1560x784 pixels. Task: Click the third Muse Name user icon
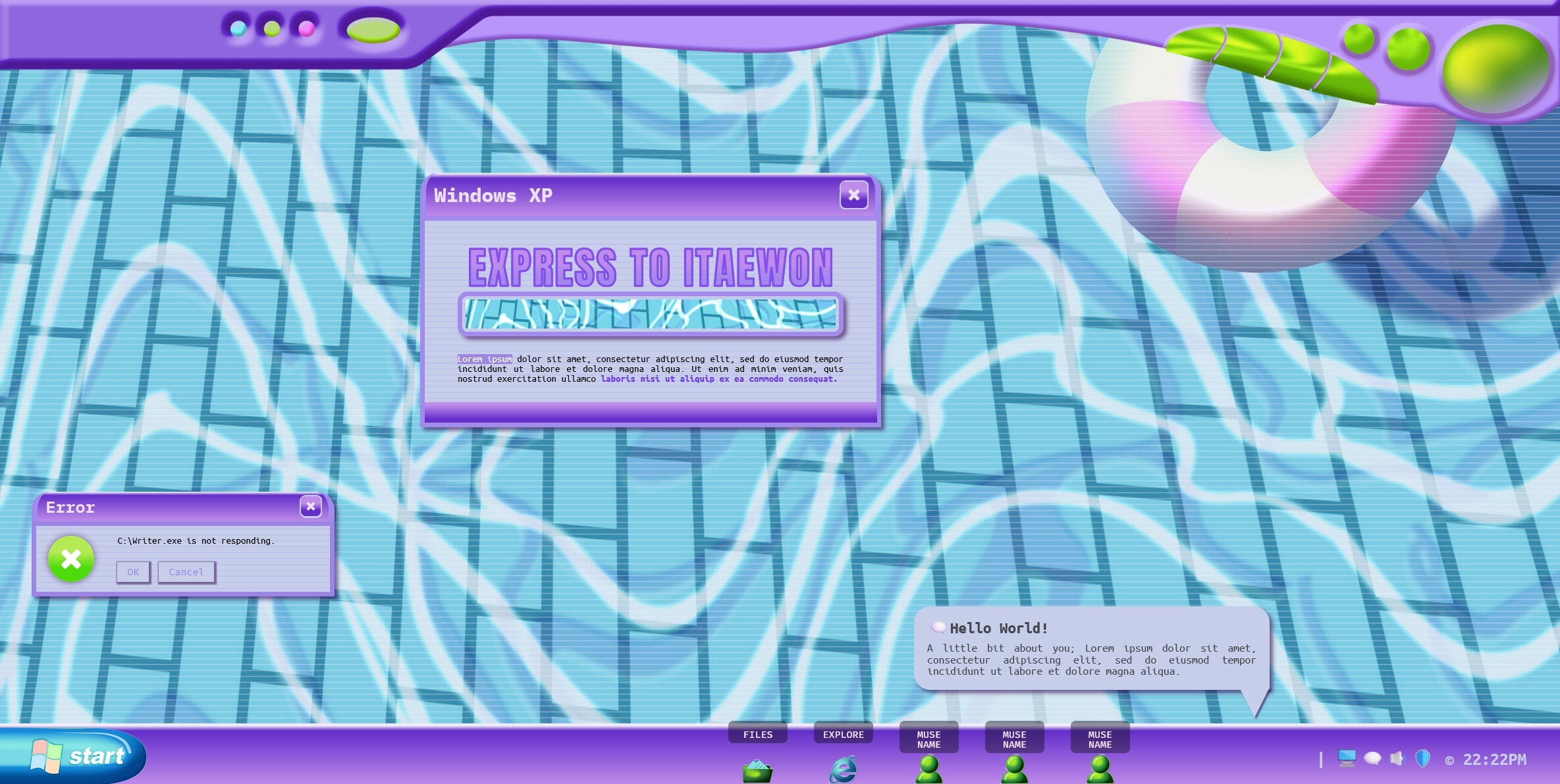coord(1100,770)
